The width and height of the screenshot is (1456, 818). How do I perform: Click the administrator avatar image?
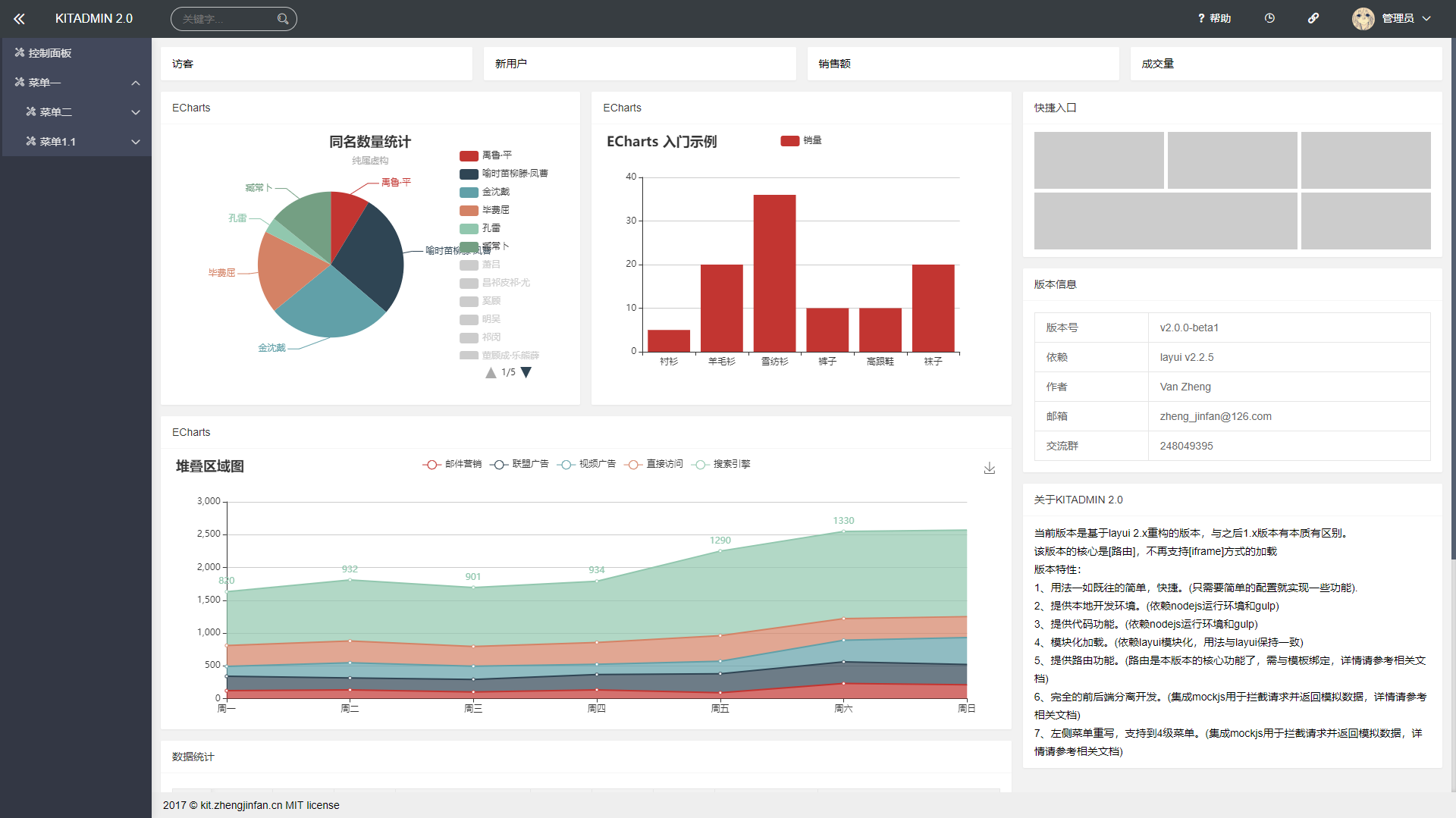(x=1363, y=18)
